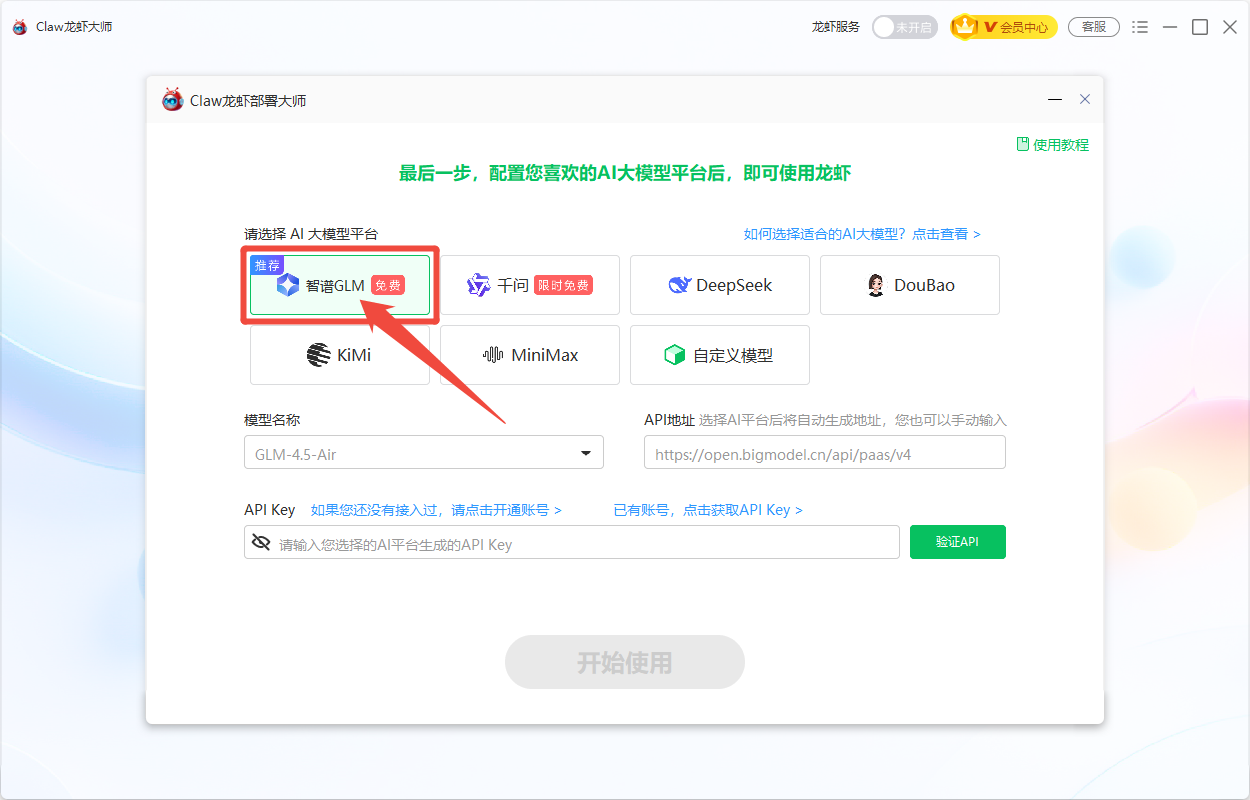Minimize the Claw龙虾部署大师 dialog
The width and height of the screenshot is (1250, 800).
(1055, 100)
